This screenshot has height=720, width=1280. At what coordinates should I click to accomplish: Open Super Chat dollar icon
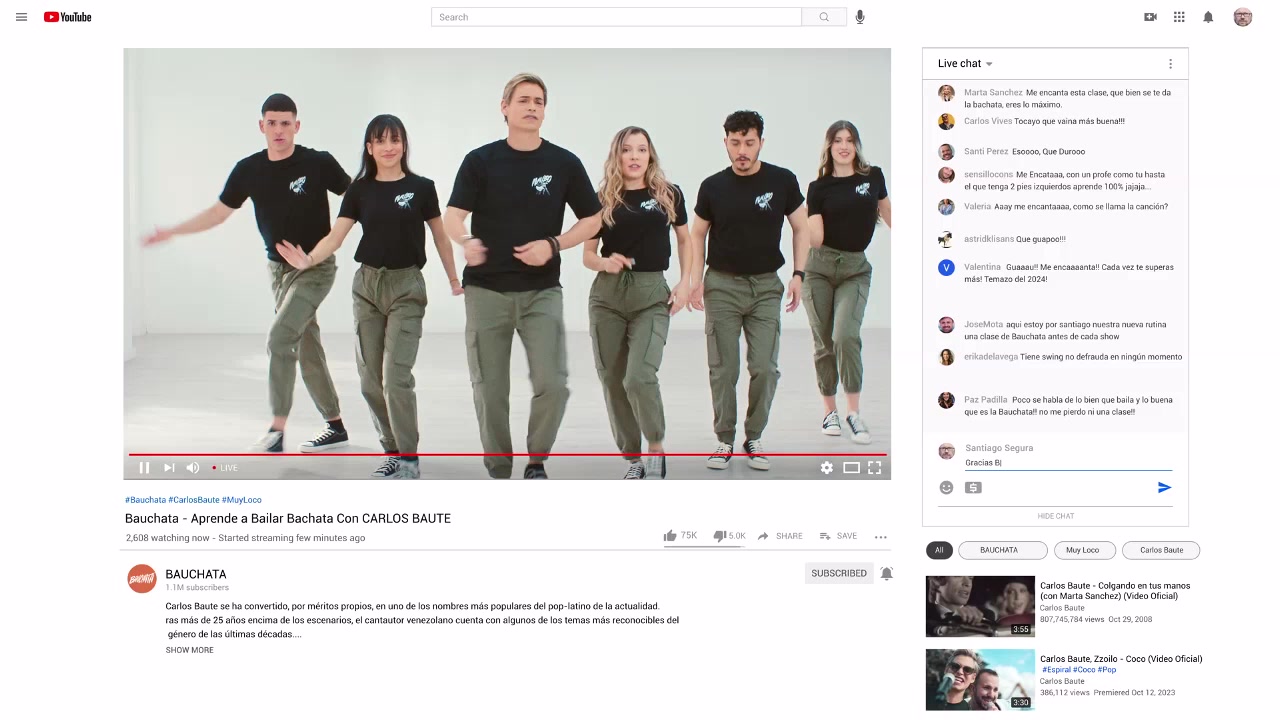[973, 487]
